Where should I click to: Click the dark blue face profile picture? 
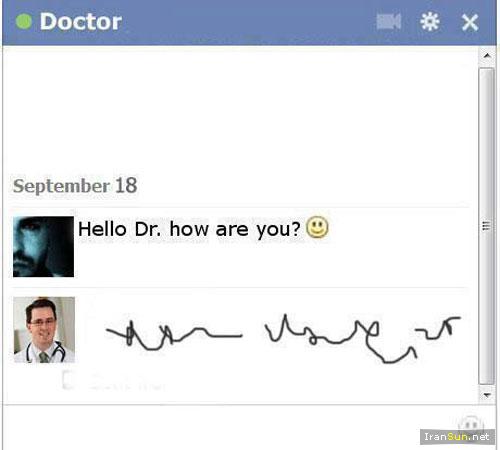[43, 247]
